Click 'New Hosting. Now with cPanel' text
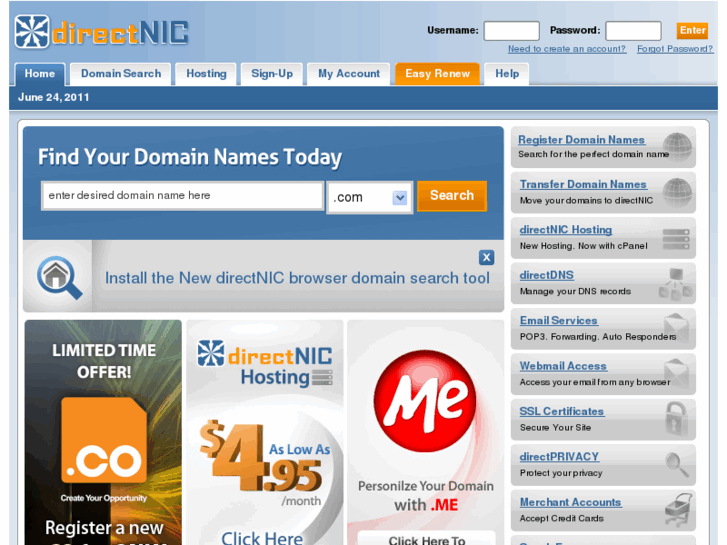Image resolution: width=727 pixels, height=545 pixels. (583, 246)
